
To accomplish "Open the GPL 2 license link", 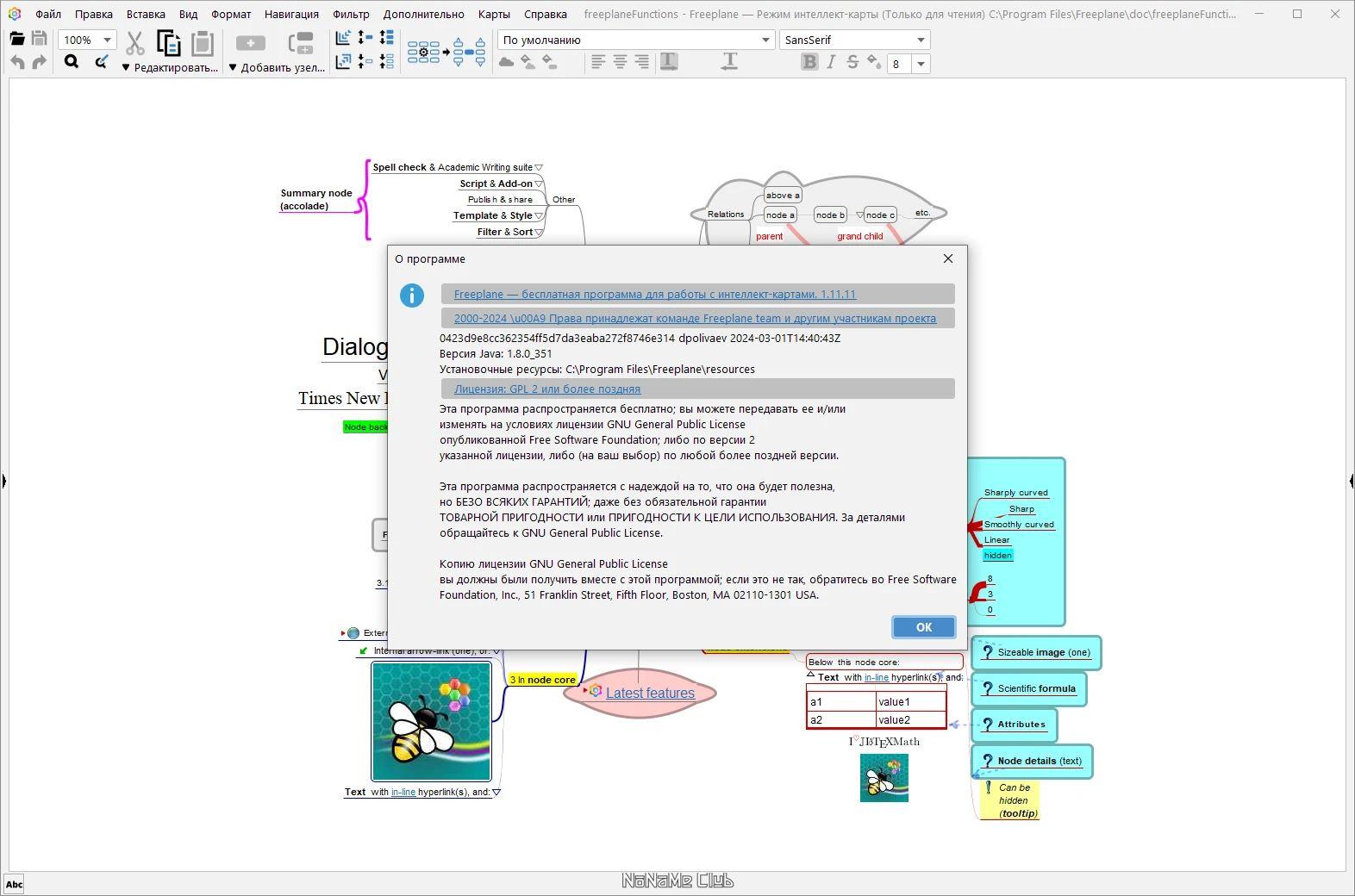I will pyautogui.click(x=547, y=389).
